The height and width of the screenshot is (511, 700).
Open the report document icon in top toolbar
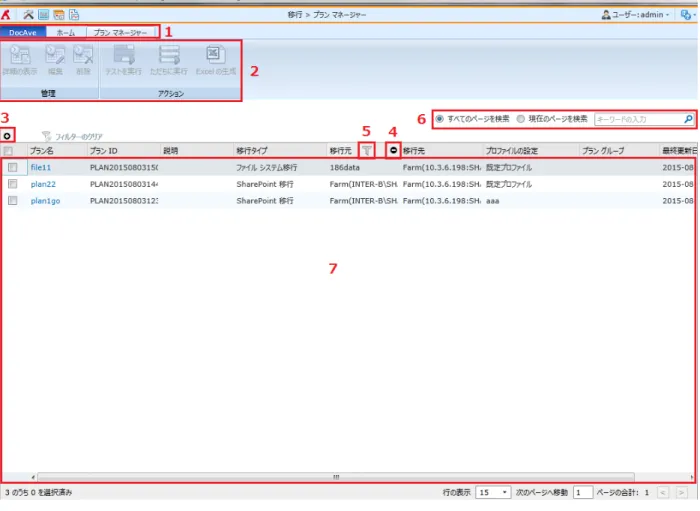pyautogui.click(x=74, y=15)
